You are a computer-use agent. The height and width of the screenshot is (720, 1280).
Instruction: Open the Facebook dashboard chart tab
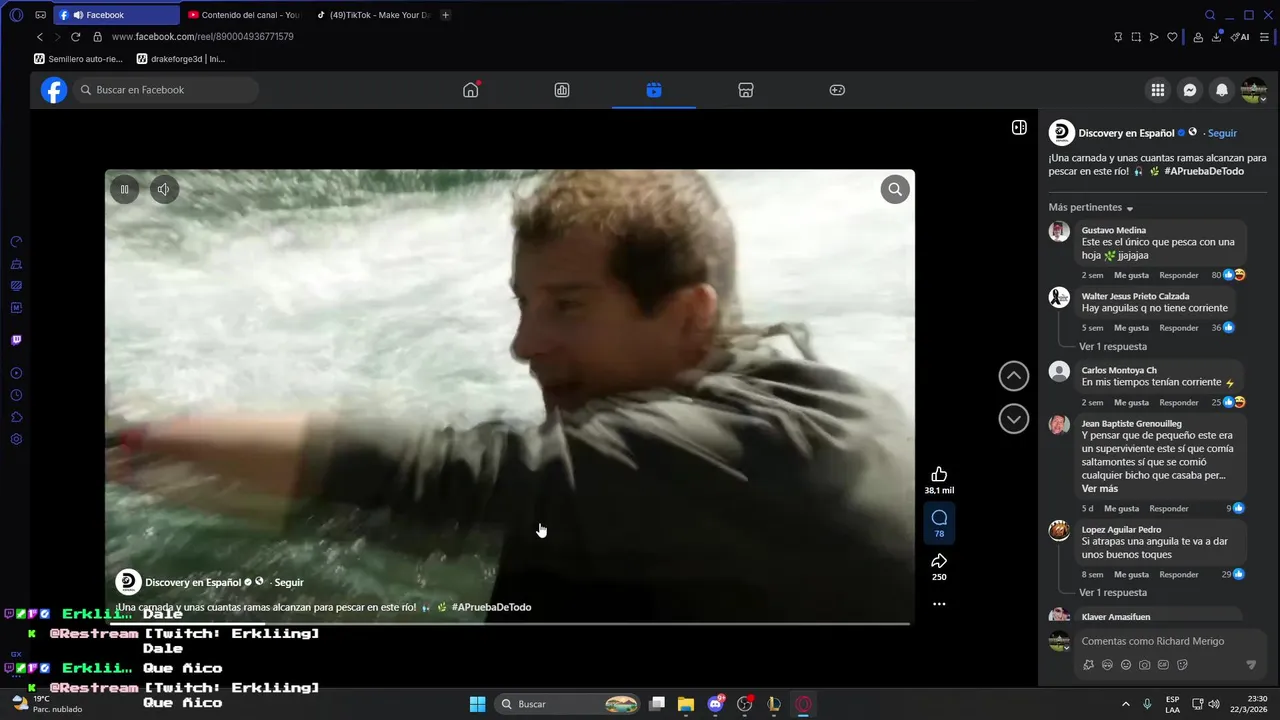point(562,90)
